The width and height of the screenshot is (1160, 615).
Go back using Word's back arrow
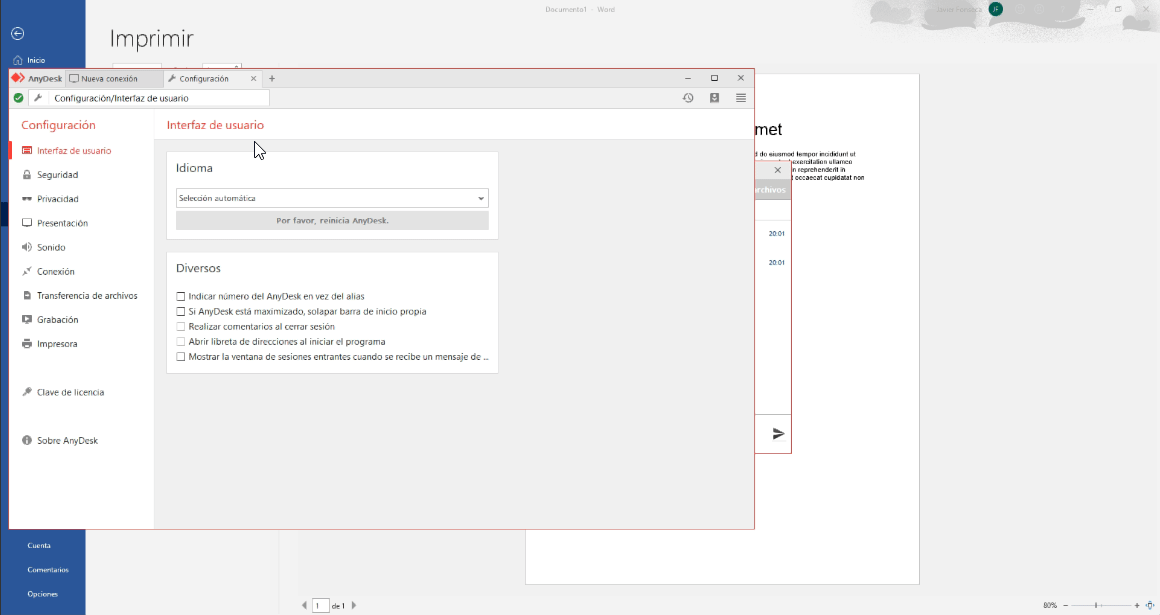point(18,33)
